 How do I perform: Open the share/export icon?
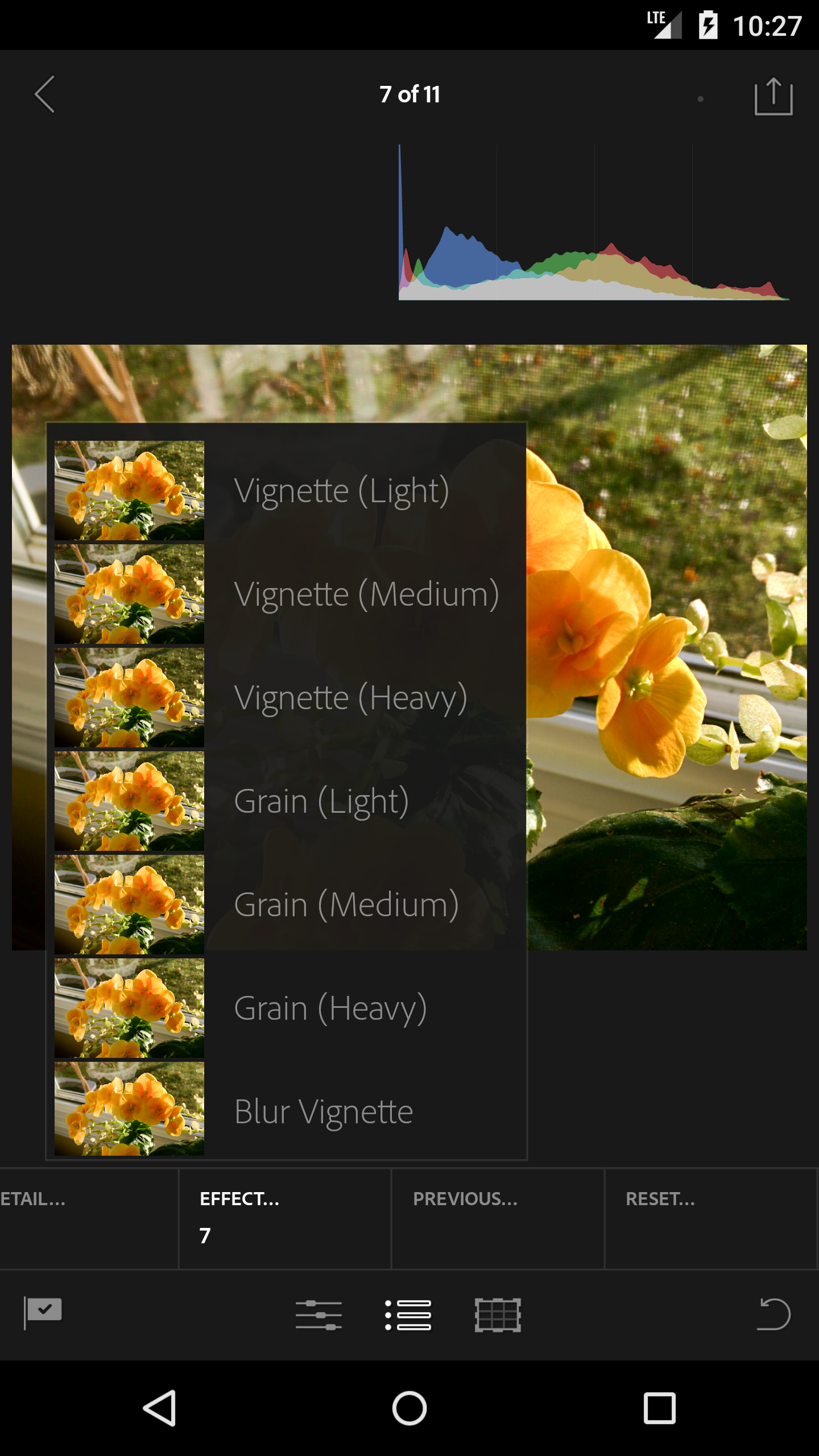tap(773, 97)
